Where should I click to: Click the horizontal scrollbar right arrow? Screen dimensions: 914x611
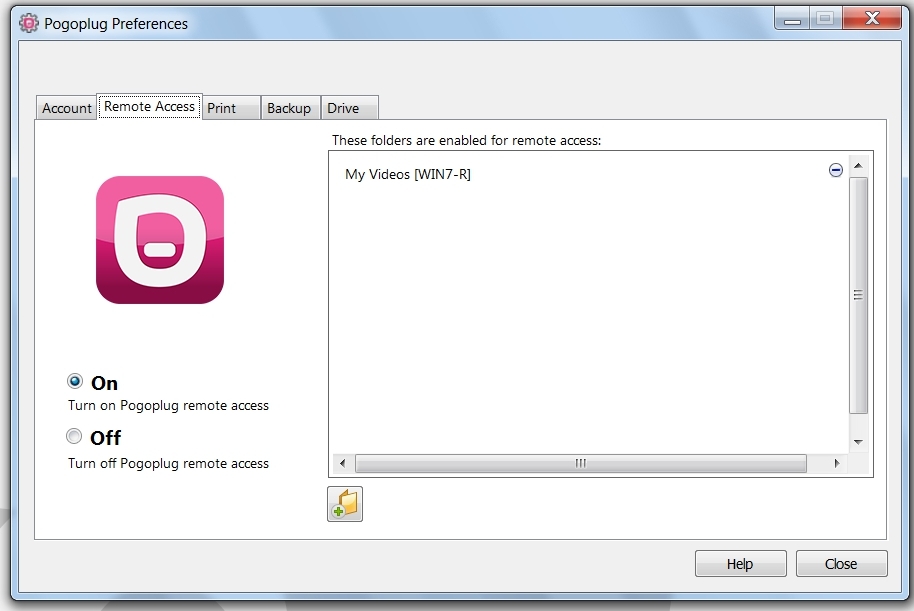click(x=837, y=463)
